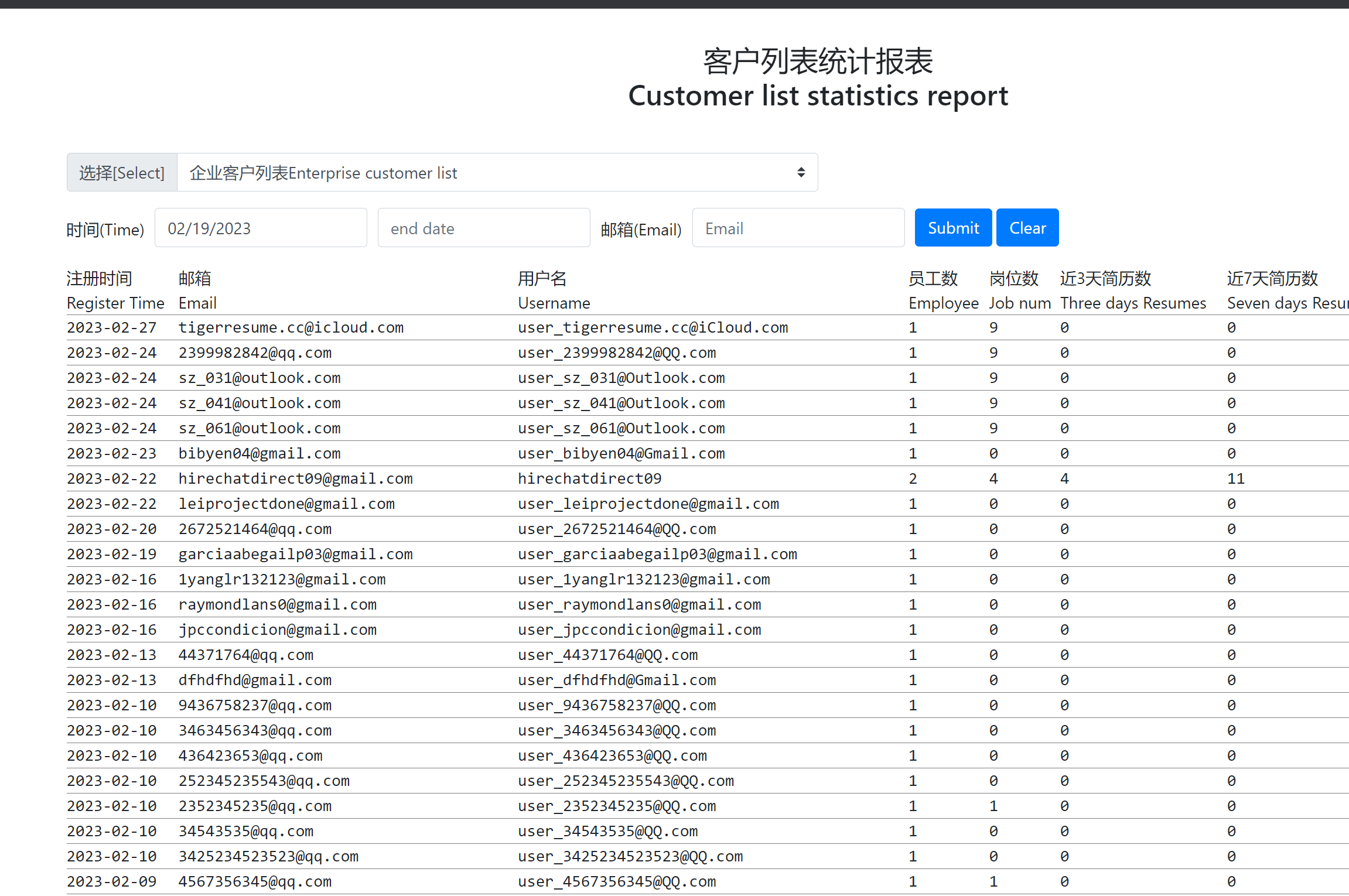Click the 4567356345@qq.com email cell
This screenshot has height=896, width=1349.
255,881
